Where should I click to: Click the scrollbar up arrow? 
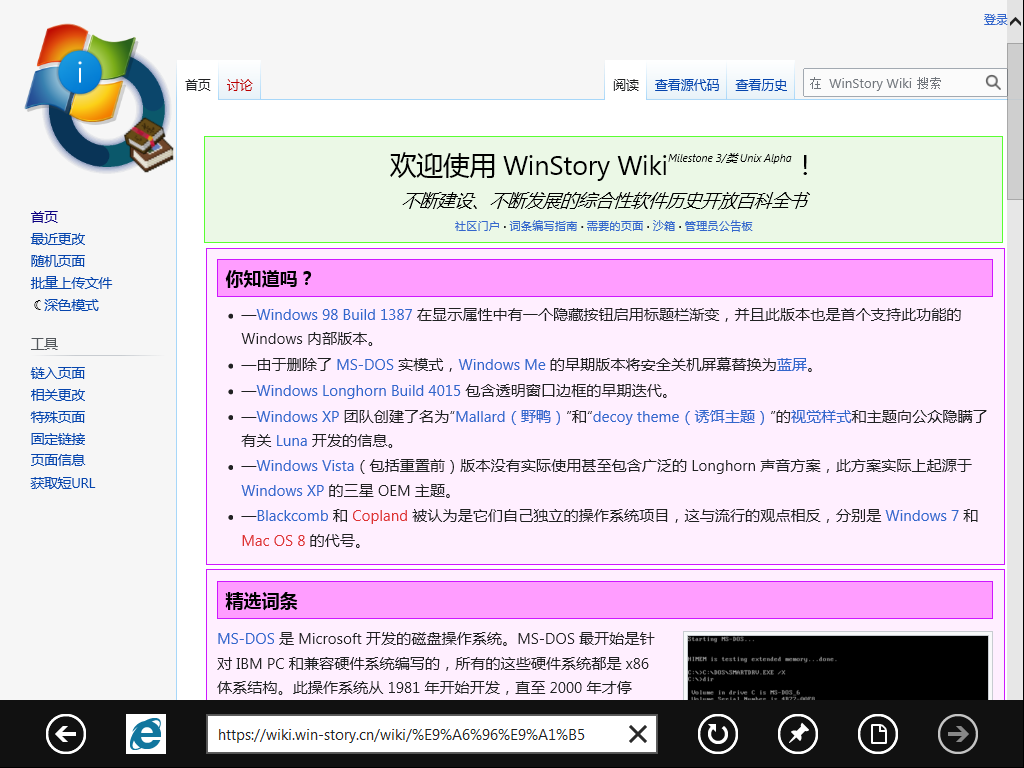[1016, 22]
